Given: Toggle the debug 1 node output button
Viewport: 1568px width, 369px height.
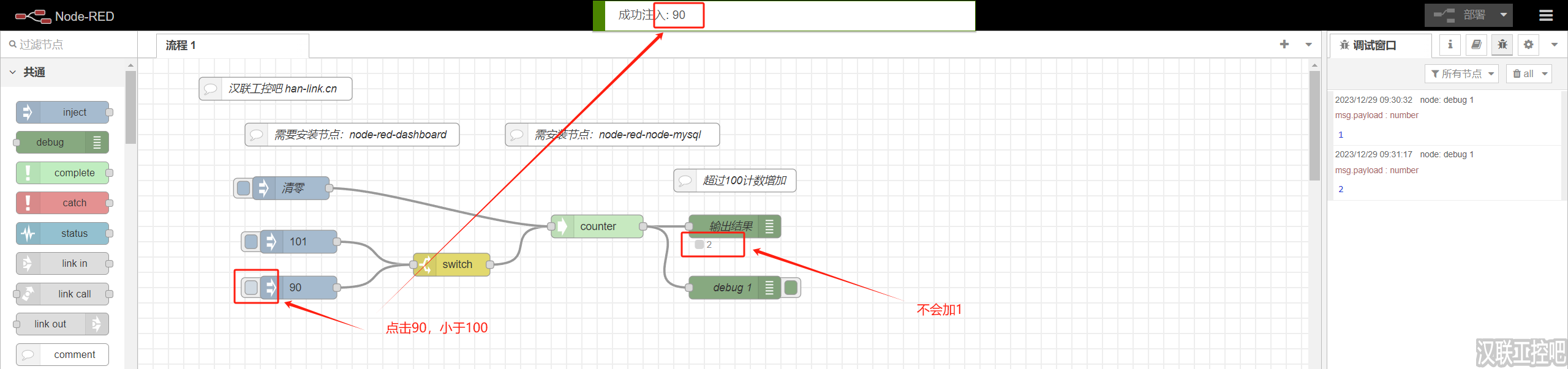Looking at the screenshot, I should coord(791,288).
